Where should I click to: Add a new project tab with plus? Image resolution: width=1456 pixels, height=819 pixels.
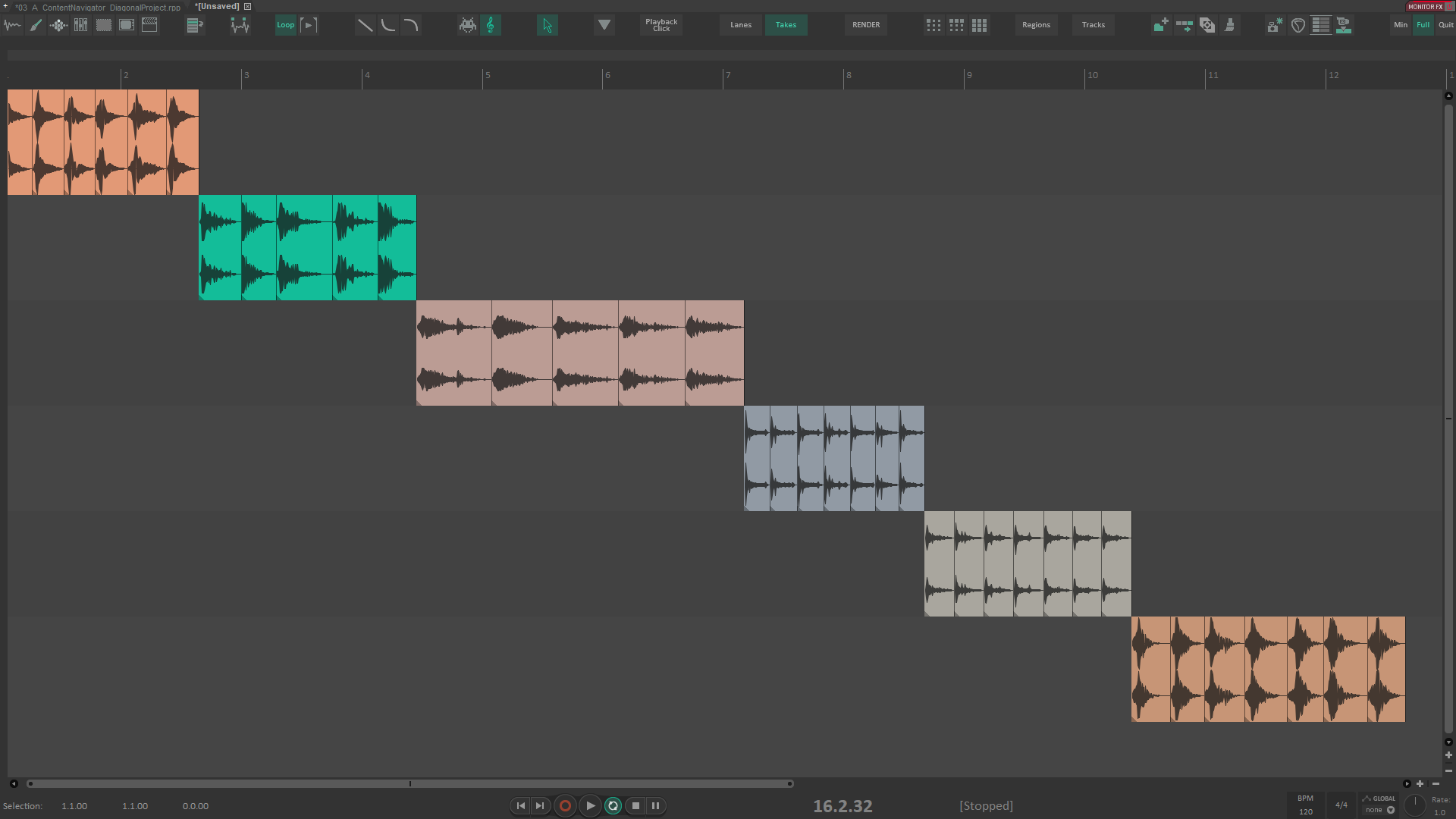pos(6,6)
